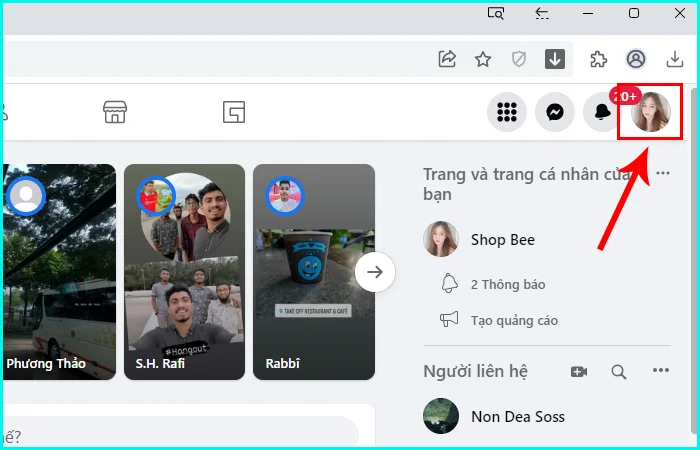The height and width of the screenshot is (450, 700).
Task: Minimize the browser window
Action: click(x=588, y=13)
